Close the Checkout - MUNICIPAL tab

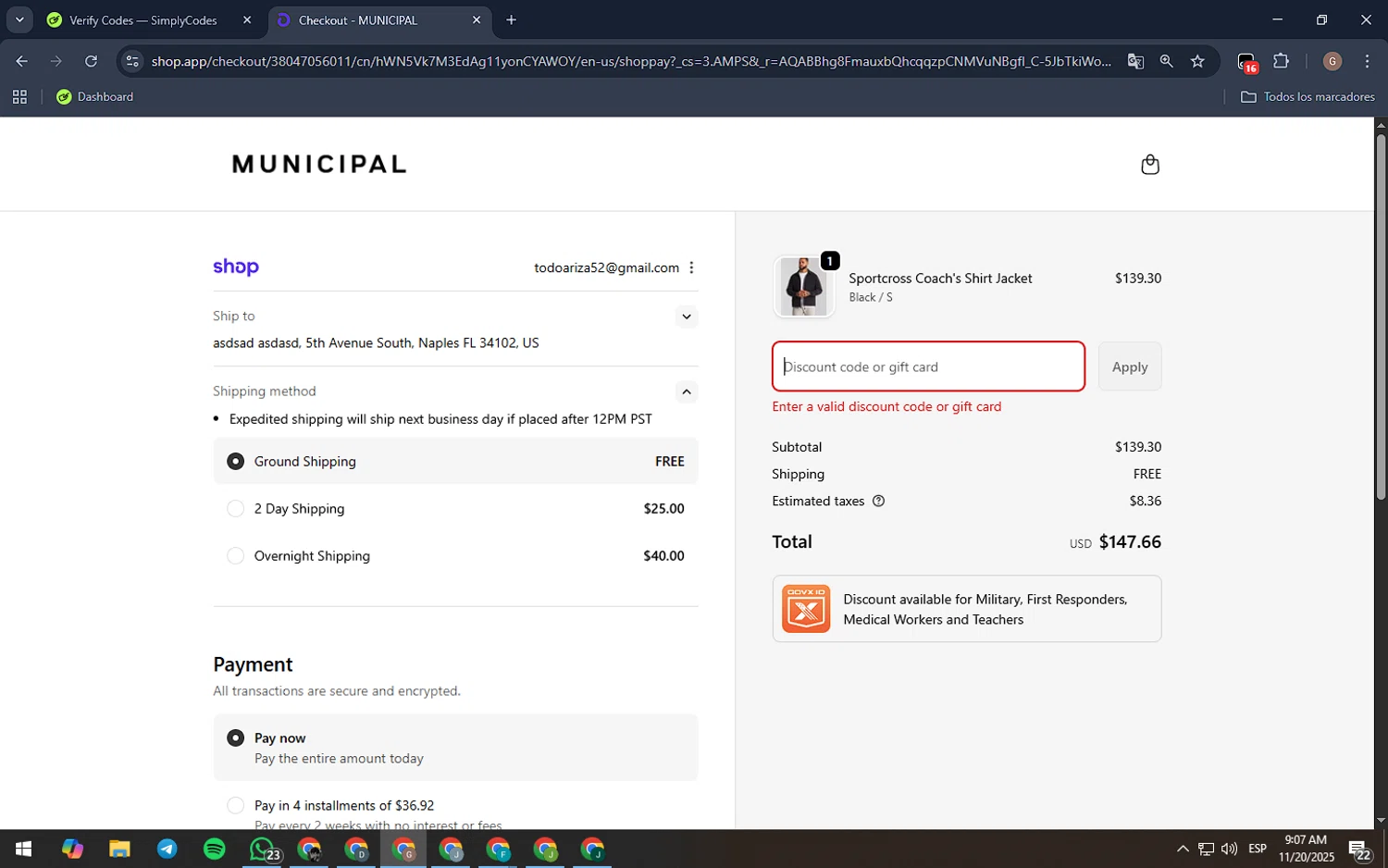click(477, 19)
